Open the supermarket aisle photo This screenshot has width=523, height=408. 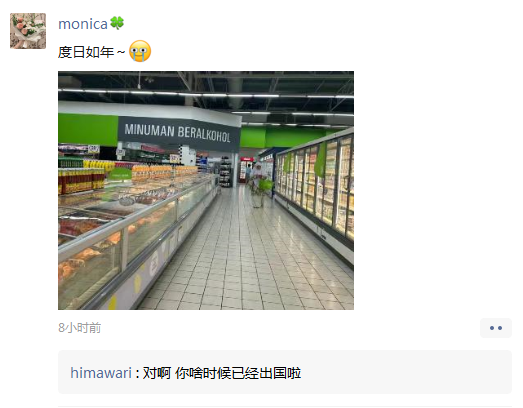click(206, 190)
